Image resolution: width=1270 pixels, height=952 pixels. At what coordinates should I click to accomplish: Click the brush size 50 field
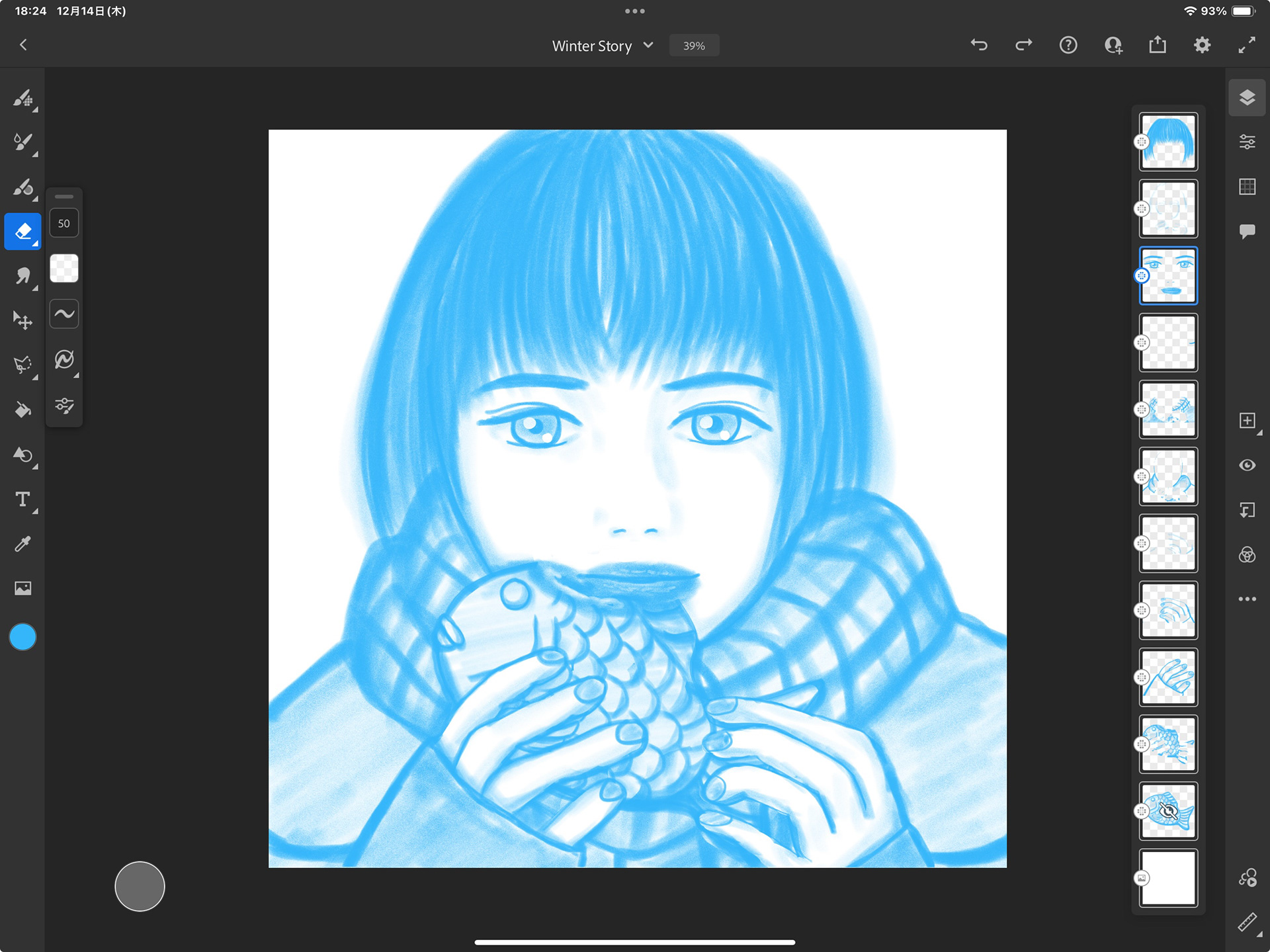point(64,224)
